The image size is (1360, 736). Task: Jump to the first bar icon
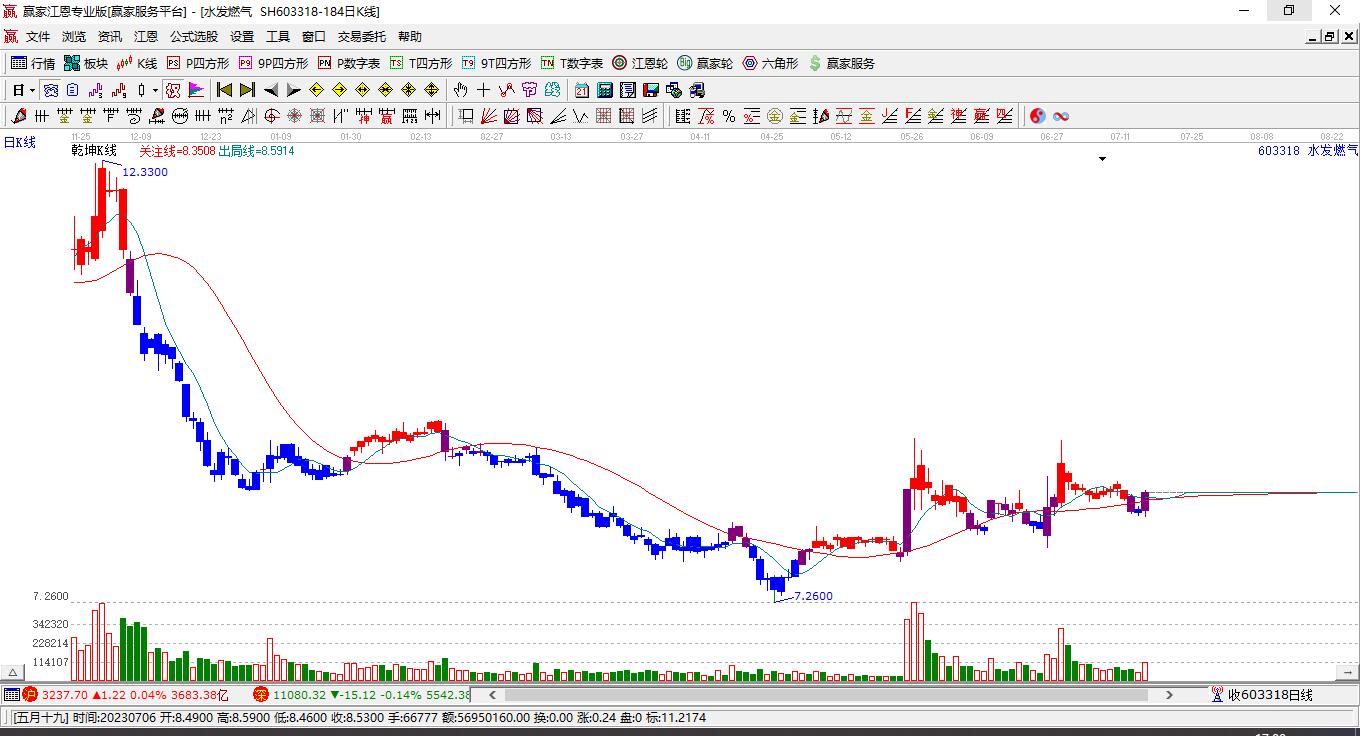(x=225, y=90)
